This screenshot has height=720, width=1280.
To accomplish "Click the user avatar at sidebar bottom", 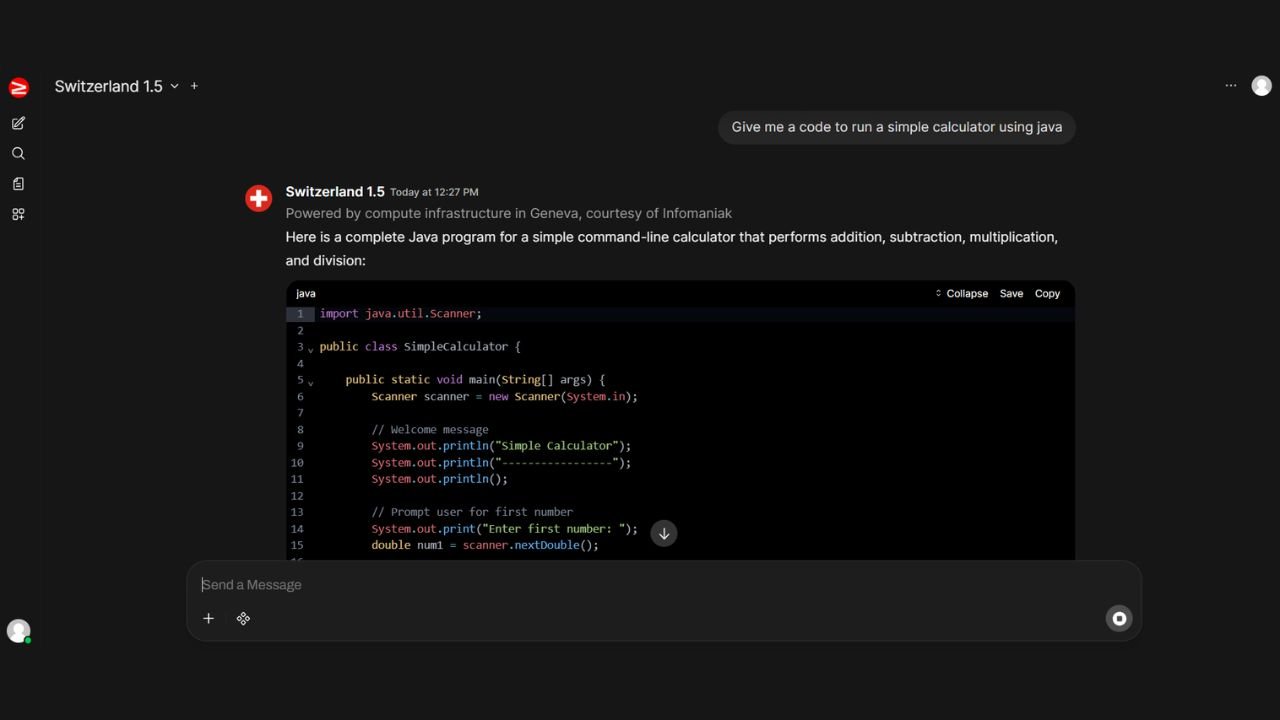I will [x=18, y=631].
